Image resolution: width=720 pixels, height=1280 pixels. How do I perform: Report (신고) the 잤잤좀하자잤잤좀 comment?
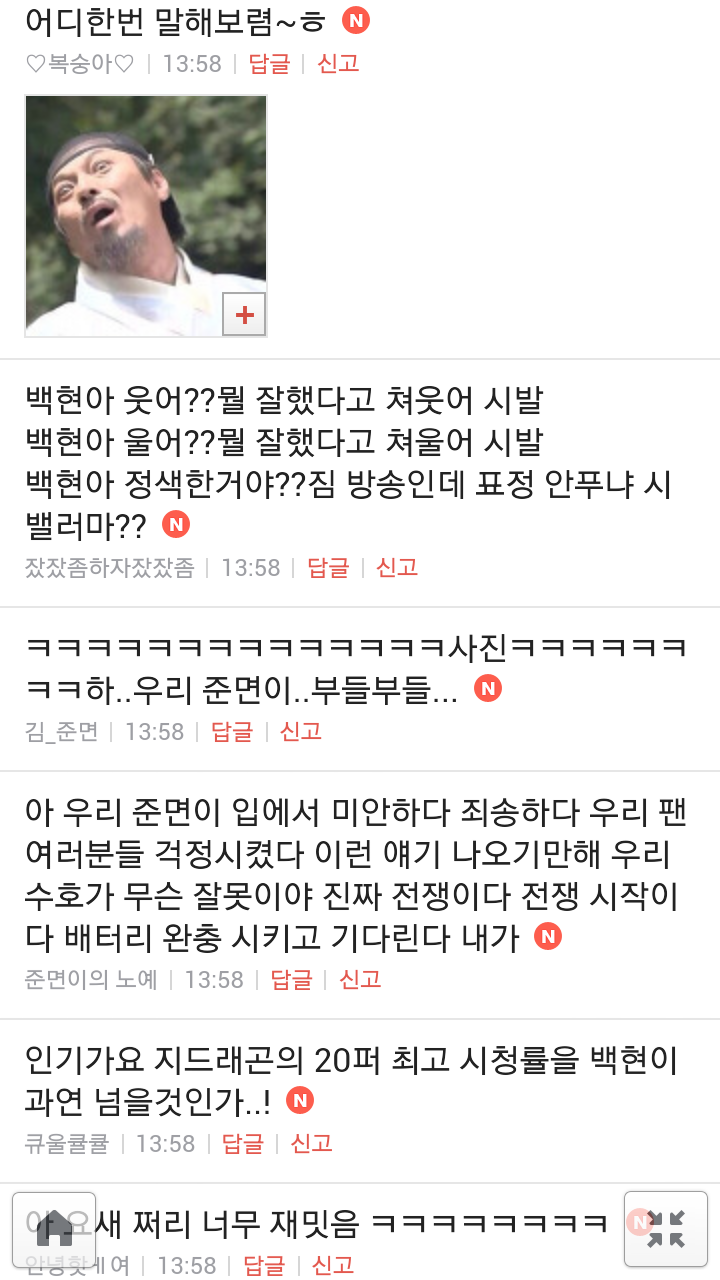point(397,568)
